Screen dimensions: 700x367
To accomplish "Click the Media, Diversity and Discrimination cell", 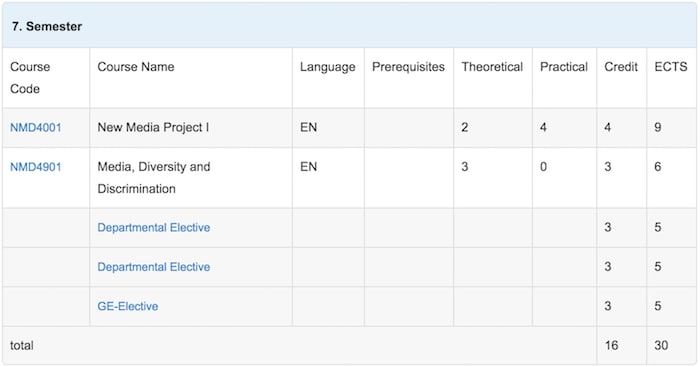I will click(x=154, y=178).
